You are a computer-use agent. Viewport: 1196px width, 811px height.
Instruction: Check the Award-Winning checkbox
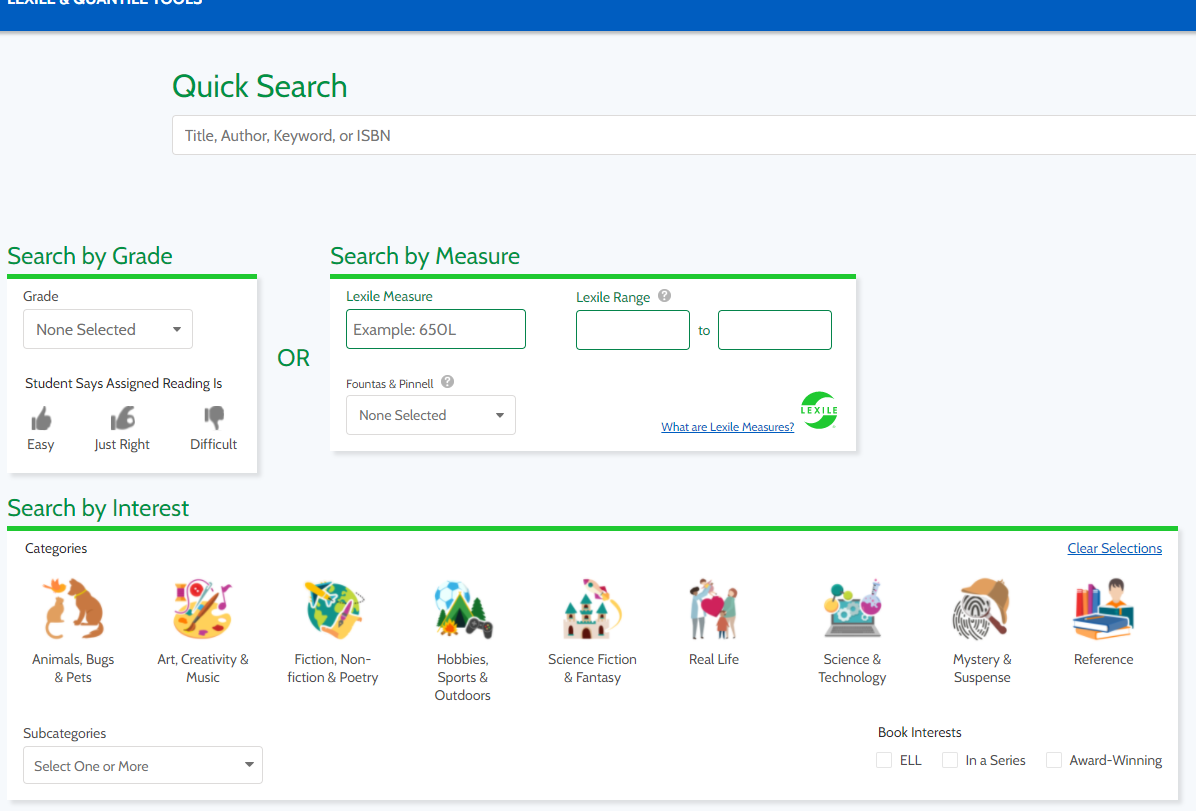(1053, 760)
